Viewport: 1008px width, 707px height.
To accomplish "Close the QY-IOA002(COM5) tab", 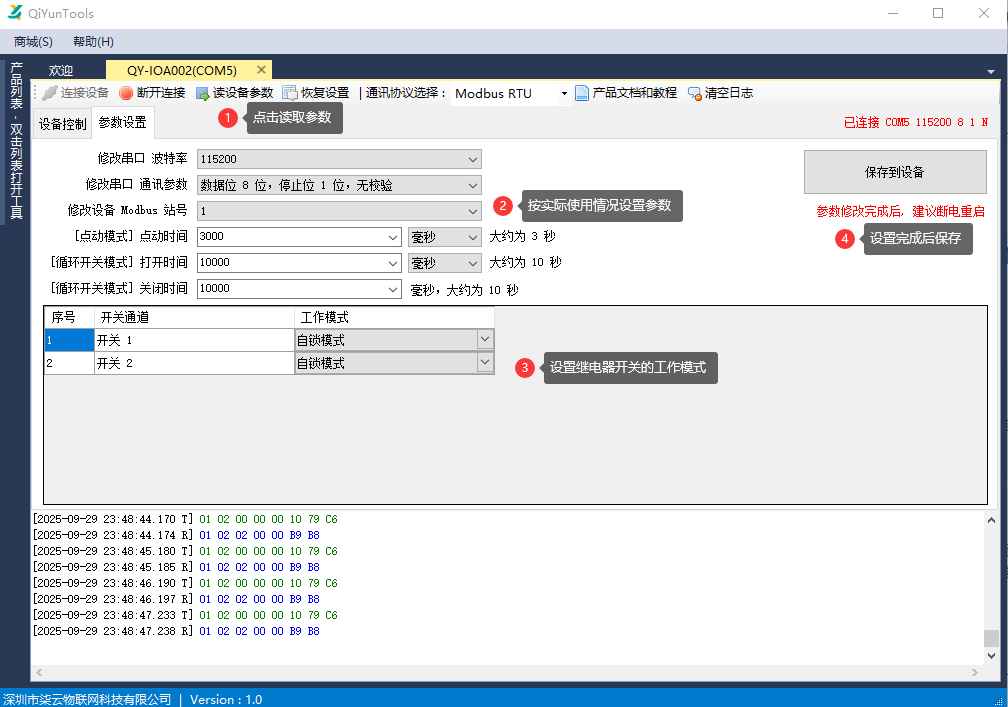I will [x=262, y=70].
